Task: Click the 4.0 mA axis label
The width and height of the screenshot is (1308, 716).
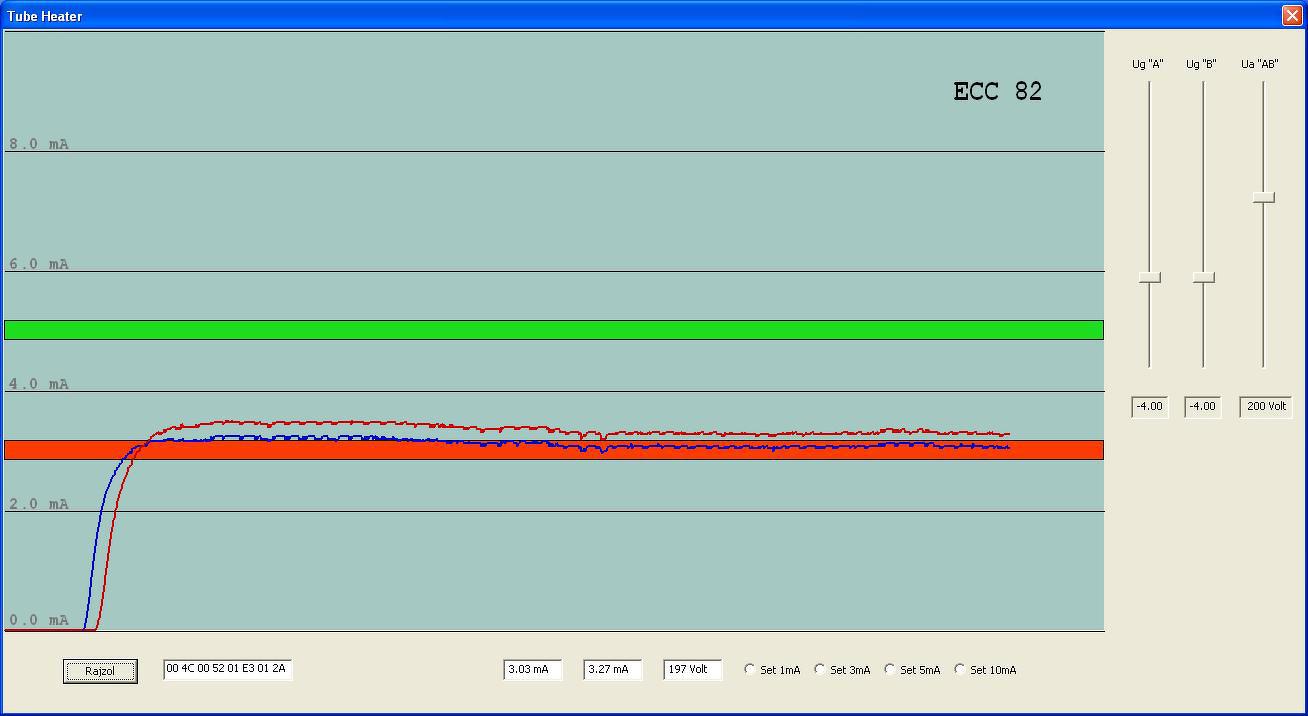Action: point(39,384)
